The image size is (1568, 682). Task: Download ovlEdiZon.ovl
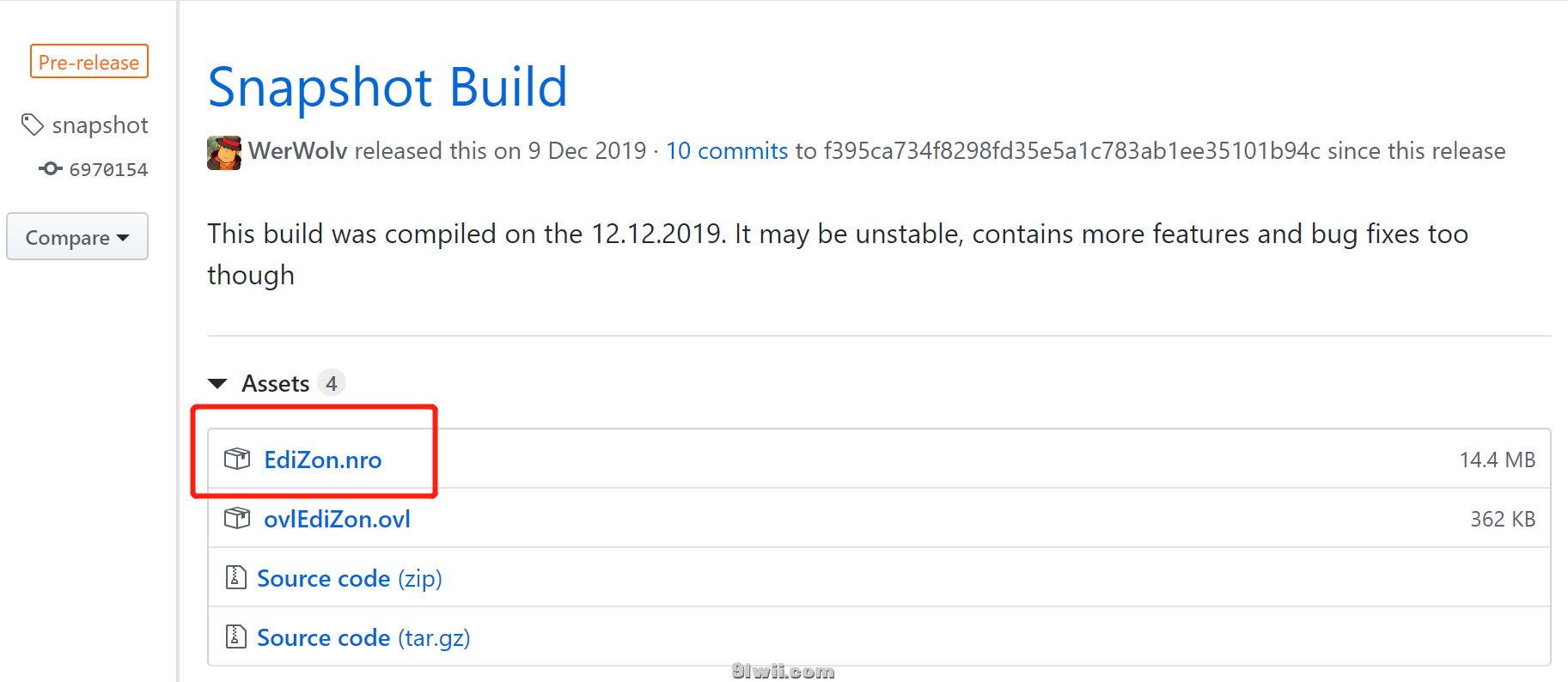(x=337, y=519)
